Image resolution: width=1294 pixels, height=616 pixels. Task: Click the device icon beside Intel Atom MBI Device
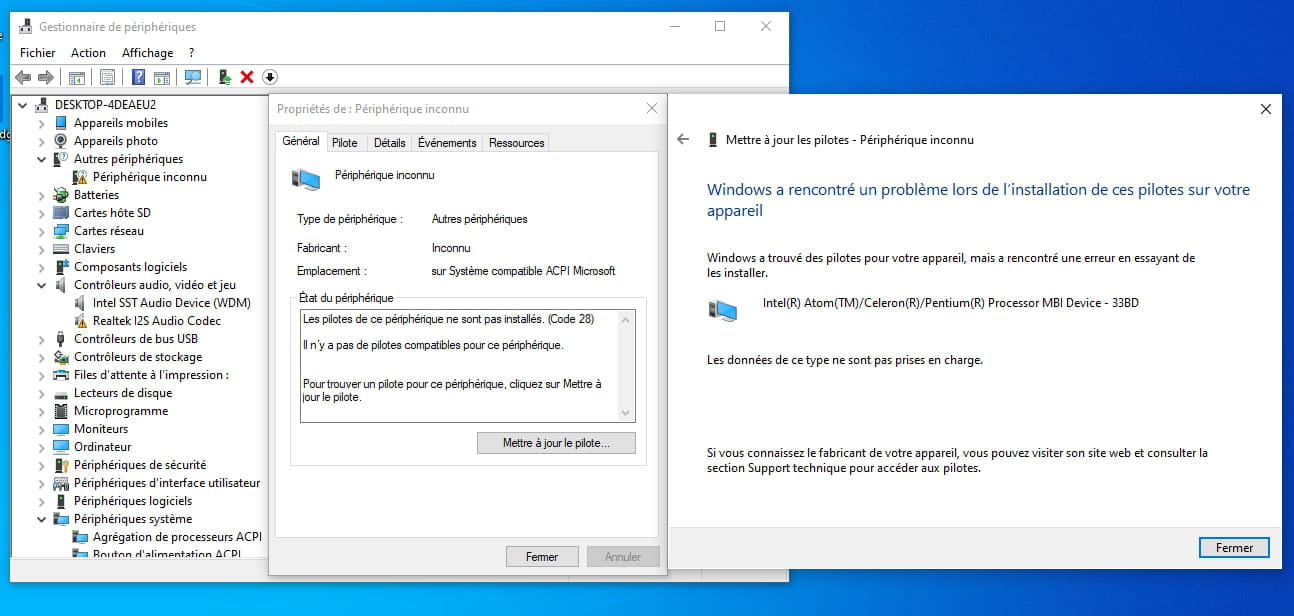coord(722,310)
